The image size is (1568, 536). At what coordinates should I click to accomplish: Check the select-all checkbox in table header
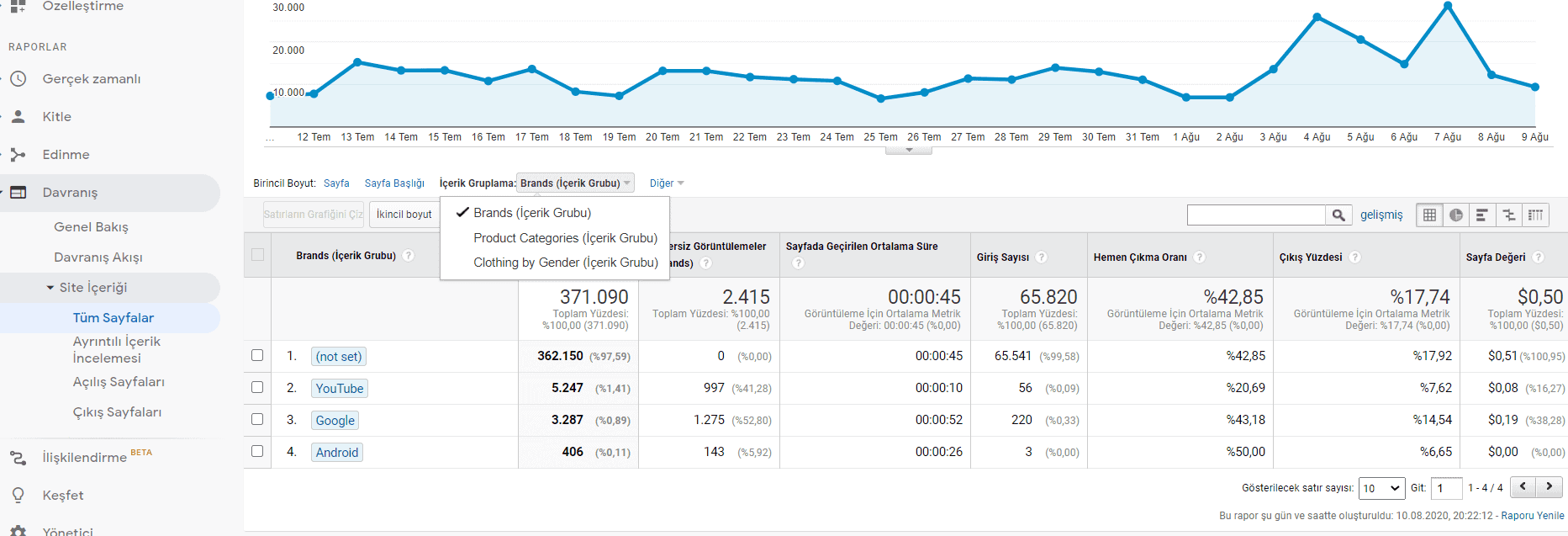pos(257,255)
